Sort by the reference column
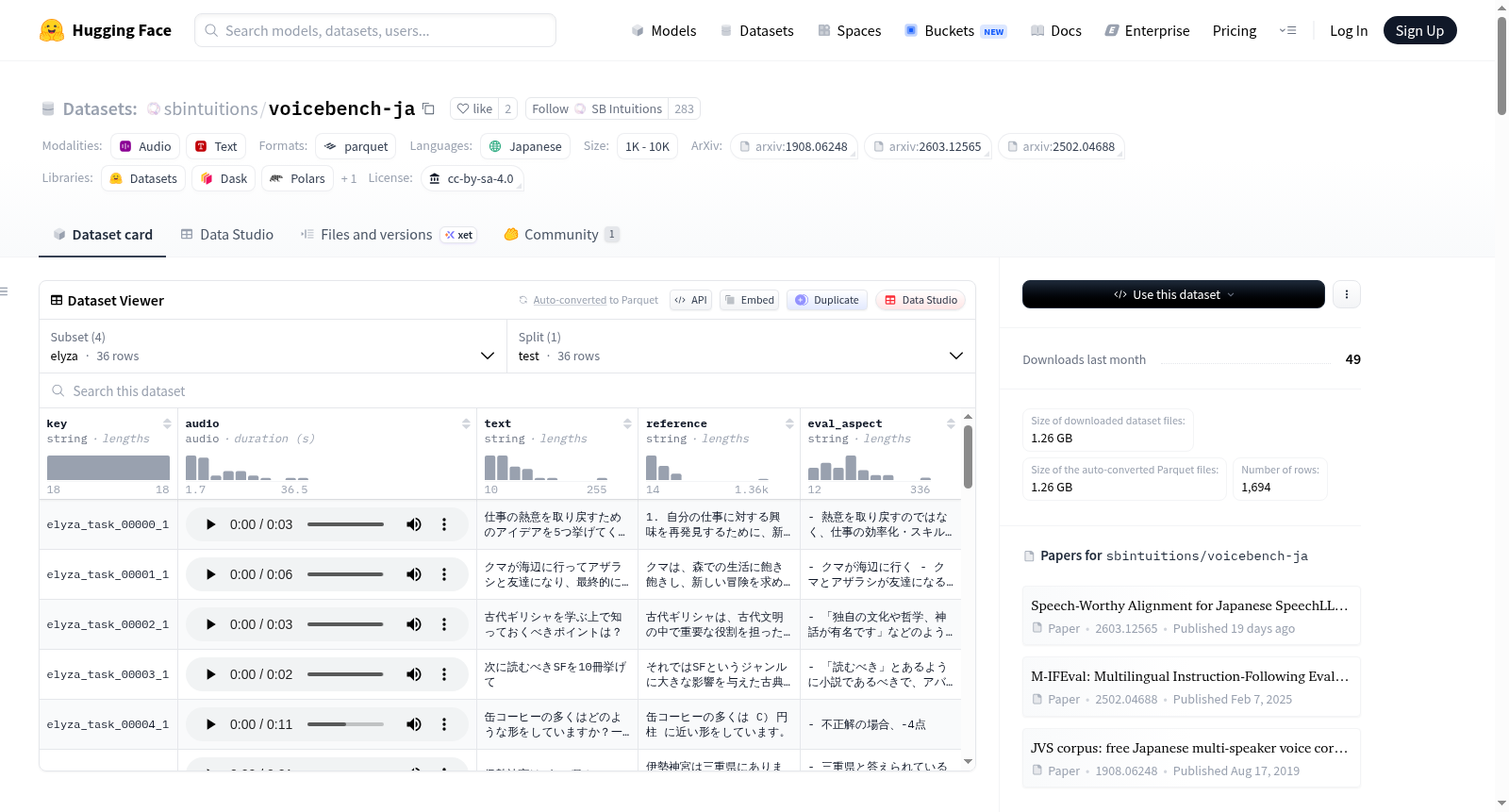1509x812 pixels. [x=789, y=423]
